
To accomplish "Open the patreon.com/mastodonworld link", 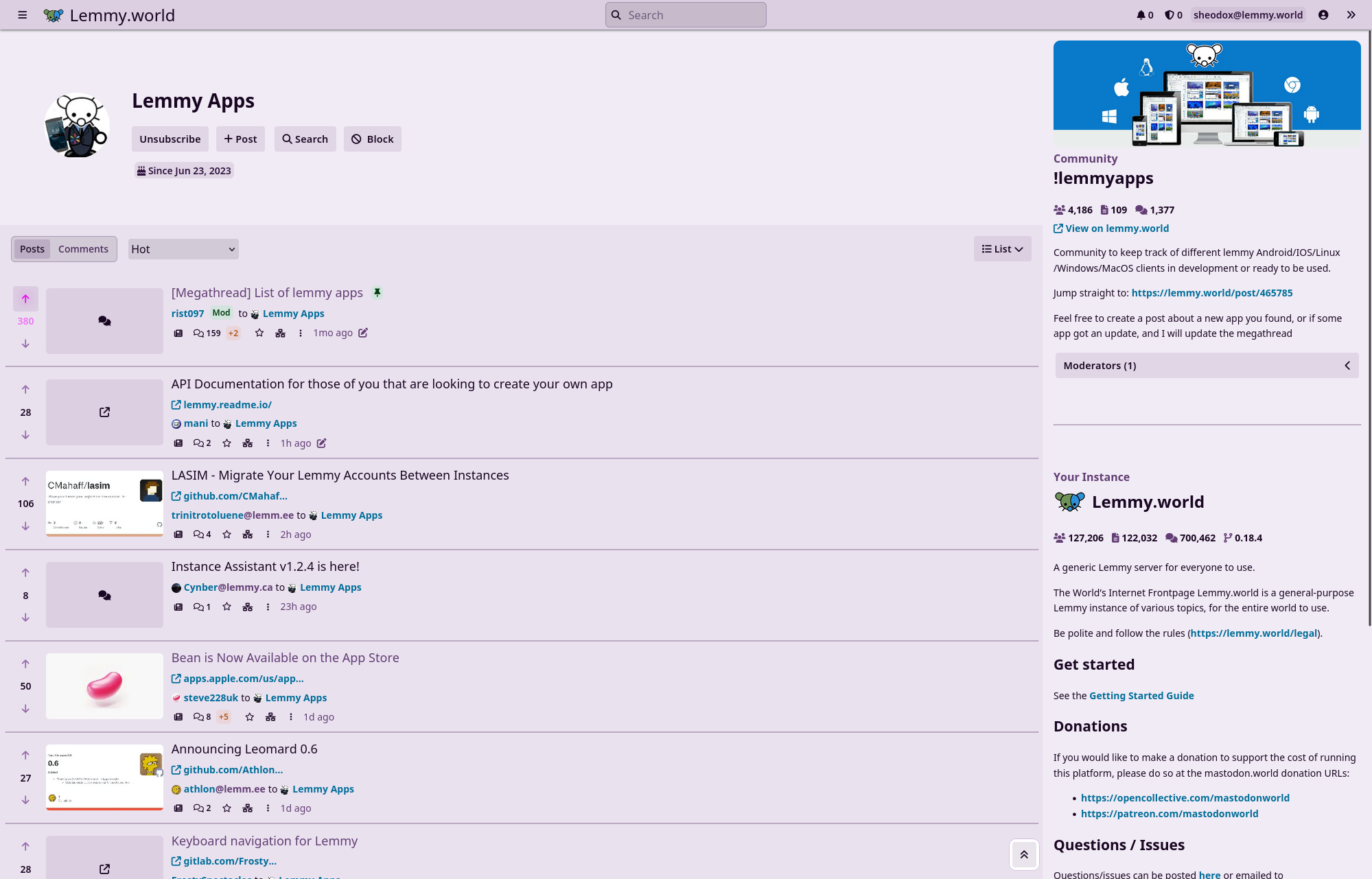I will 1170,814.
